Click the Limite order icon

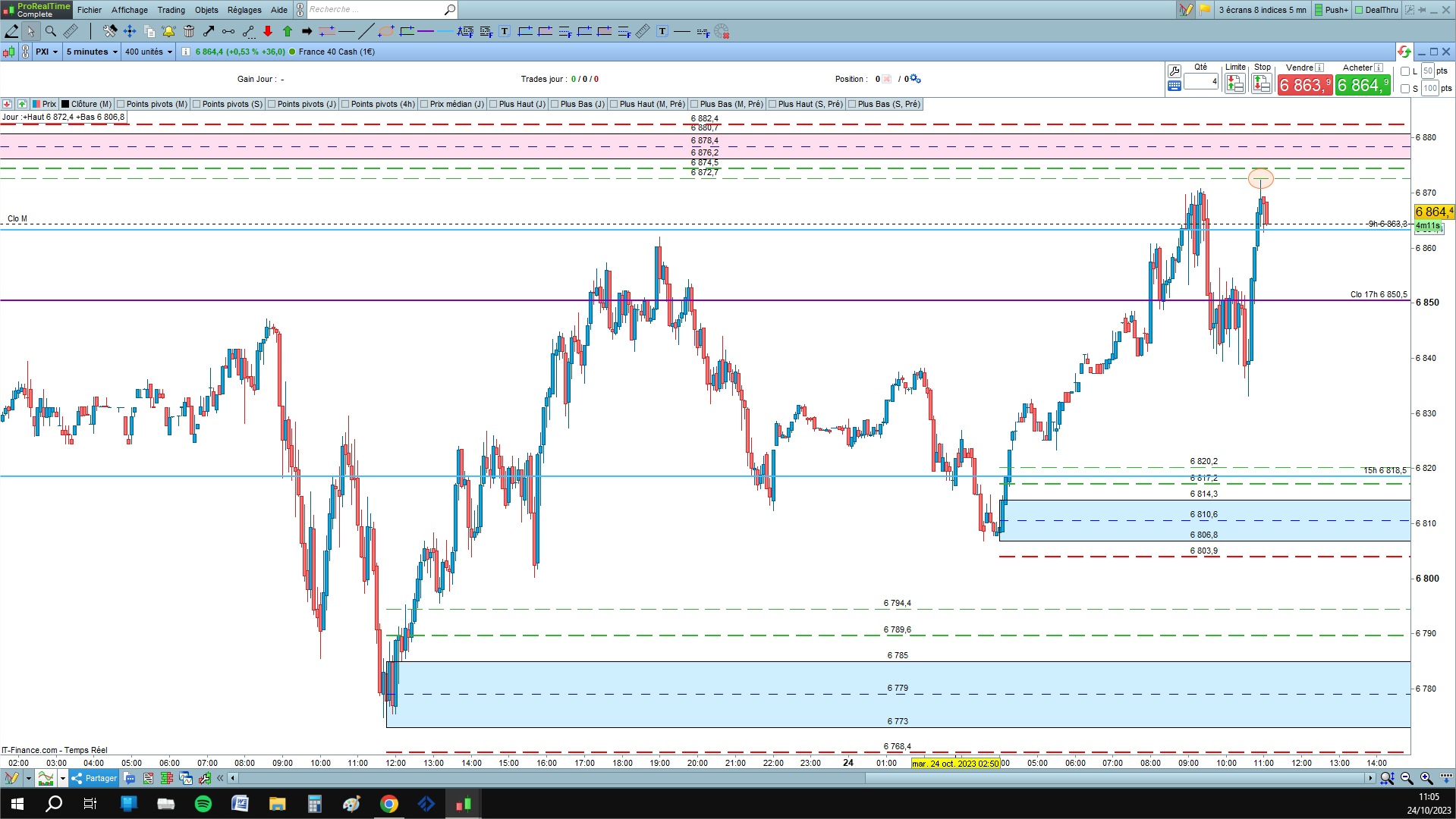1234,83
